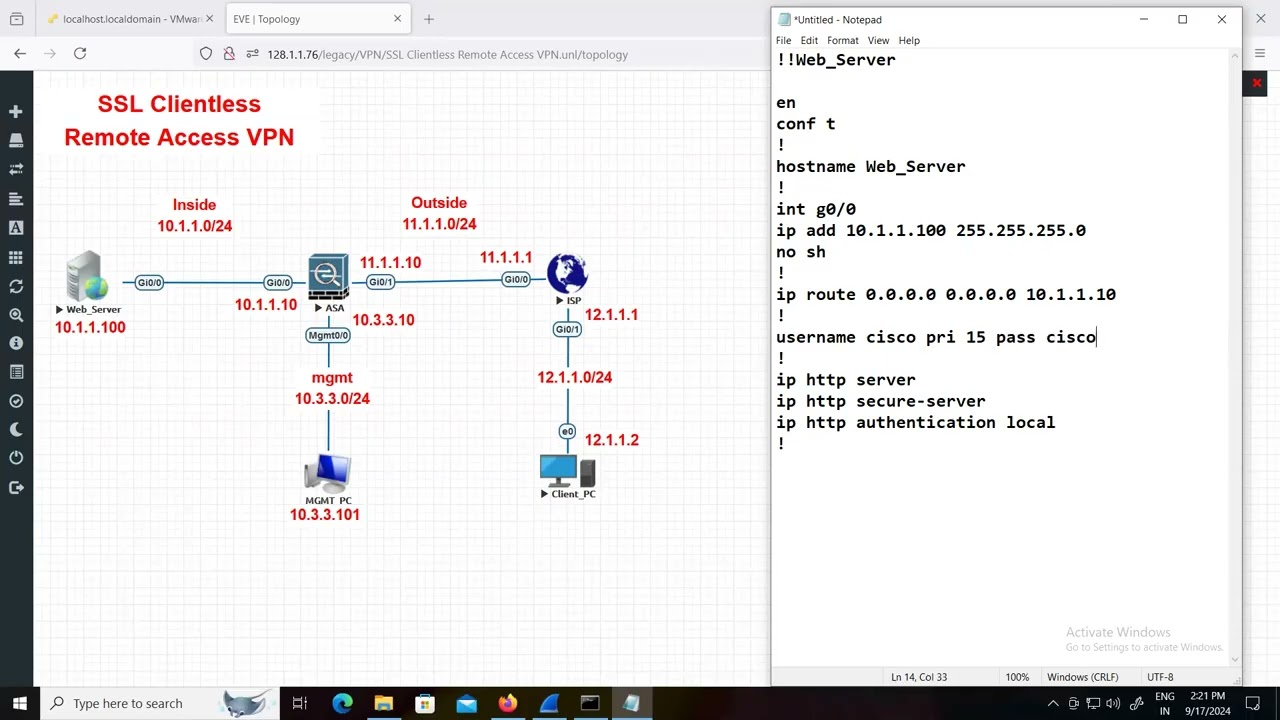Click the connection not secure lock icon
Image resolution: width=1280 pixels, height=720 pixels.
[x=230, y=54]
